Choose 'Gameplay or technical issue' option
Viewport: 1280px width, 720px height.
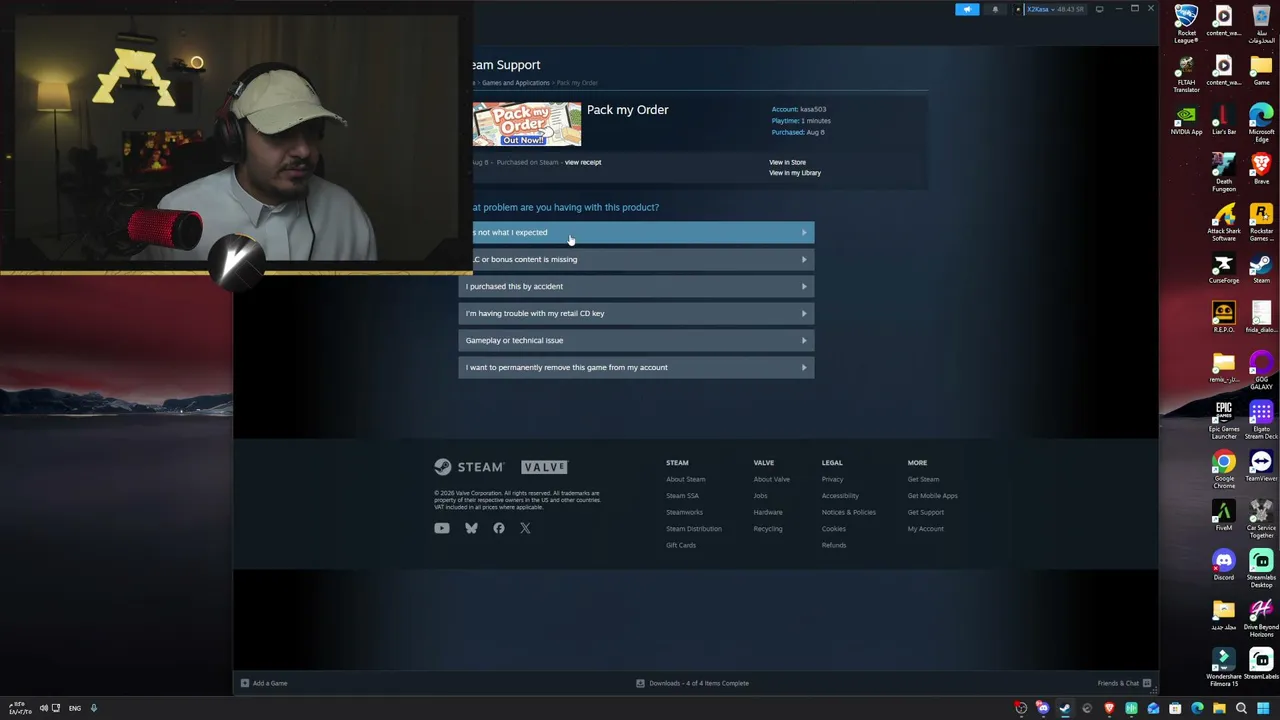pos(636,340)
